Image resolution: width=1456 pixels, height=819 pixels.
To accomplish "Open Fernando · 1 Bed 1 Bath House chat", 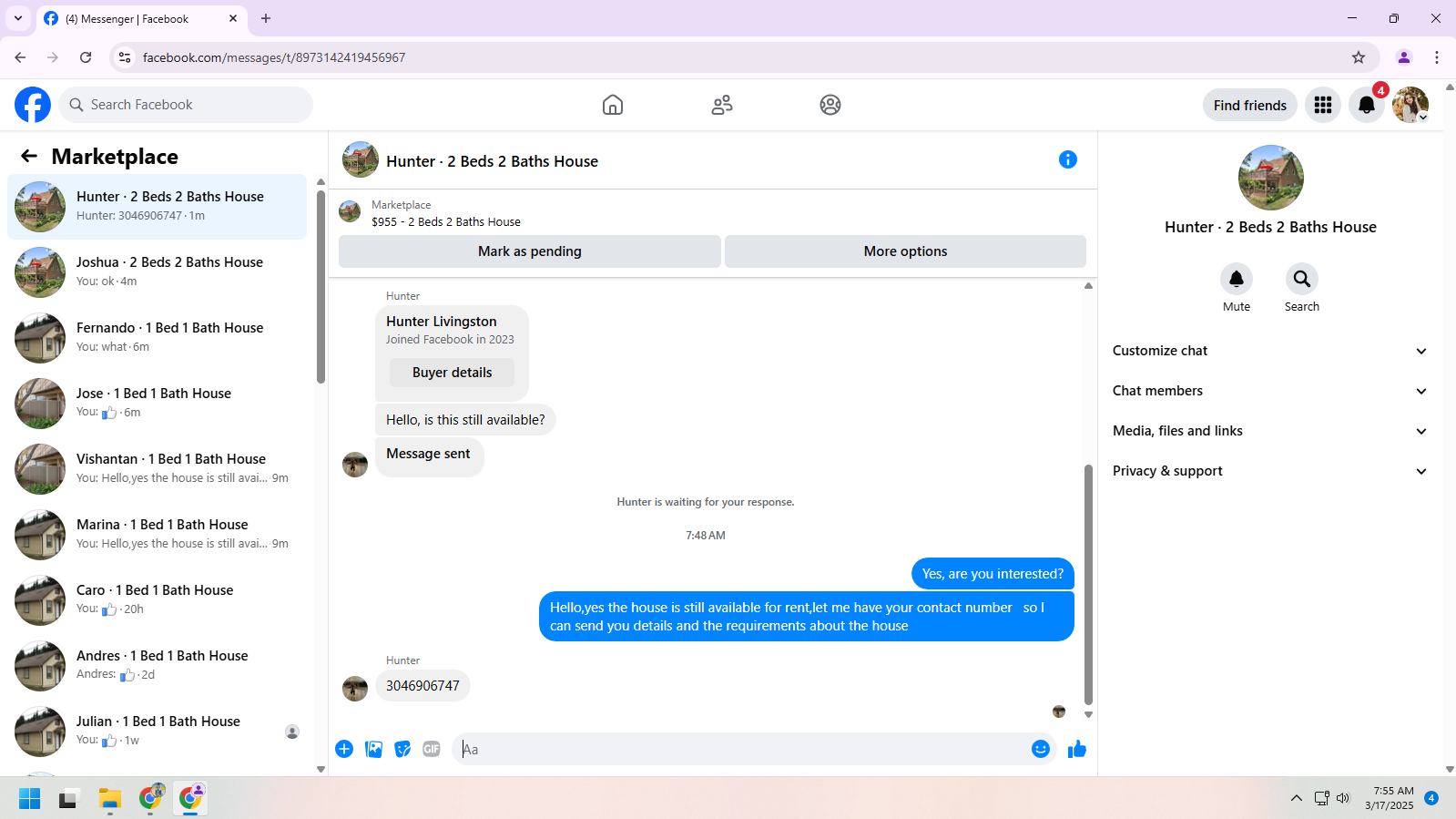I will pos(157,338).
